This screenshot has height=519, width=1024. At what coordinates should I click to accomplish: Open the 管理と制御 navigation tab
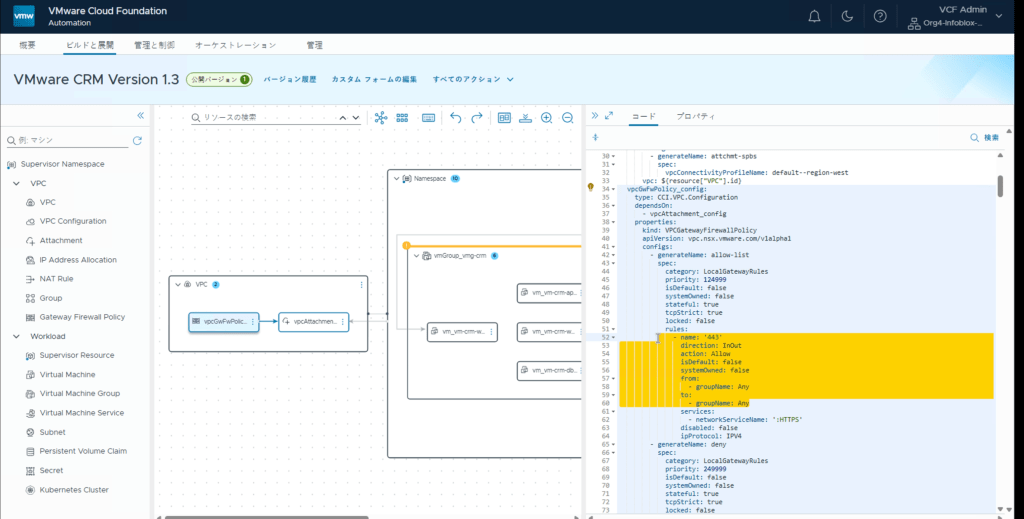154,45
